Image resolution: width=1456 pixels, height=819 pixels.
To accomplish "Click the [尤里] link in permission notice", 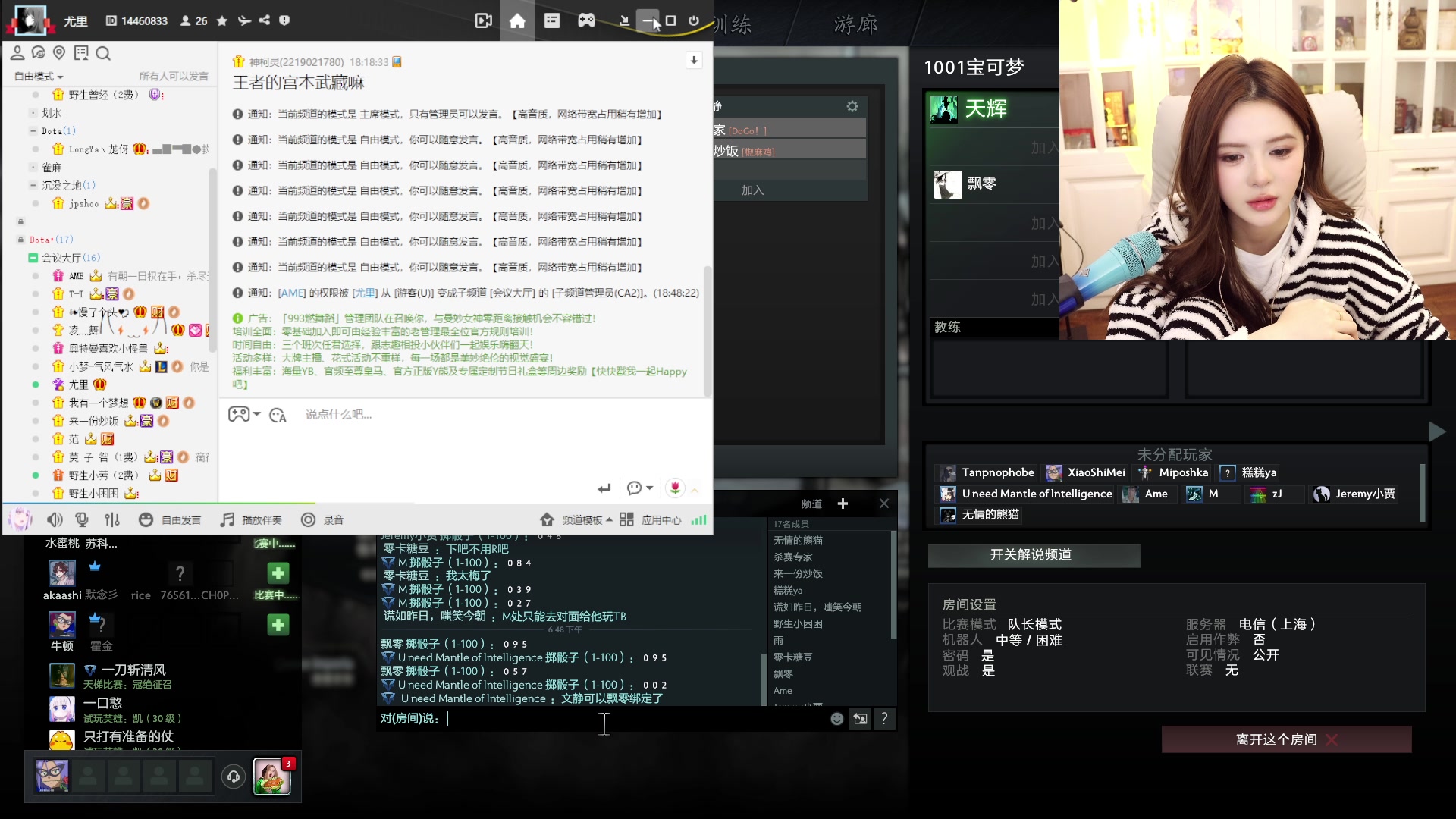I will [365, 293].
